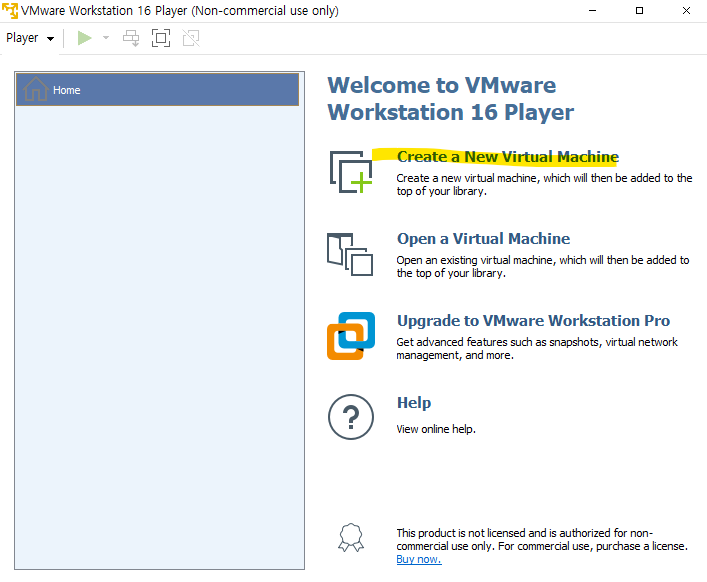Click the VMware title bar app icon
The width and height of the screenshot is (707, 582).
click(x=10, y=10)
